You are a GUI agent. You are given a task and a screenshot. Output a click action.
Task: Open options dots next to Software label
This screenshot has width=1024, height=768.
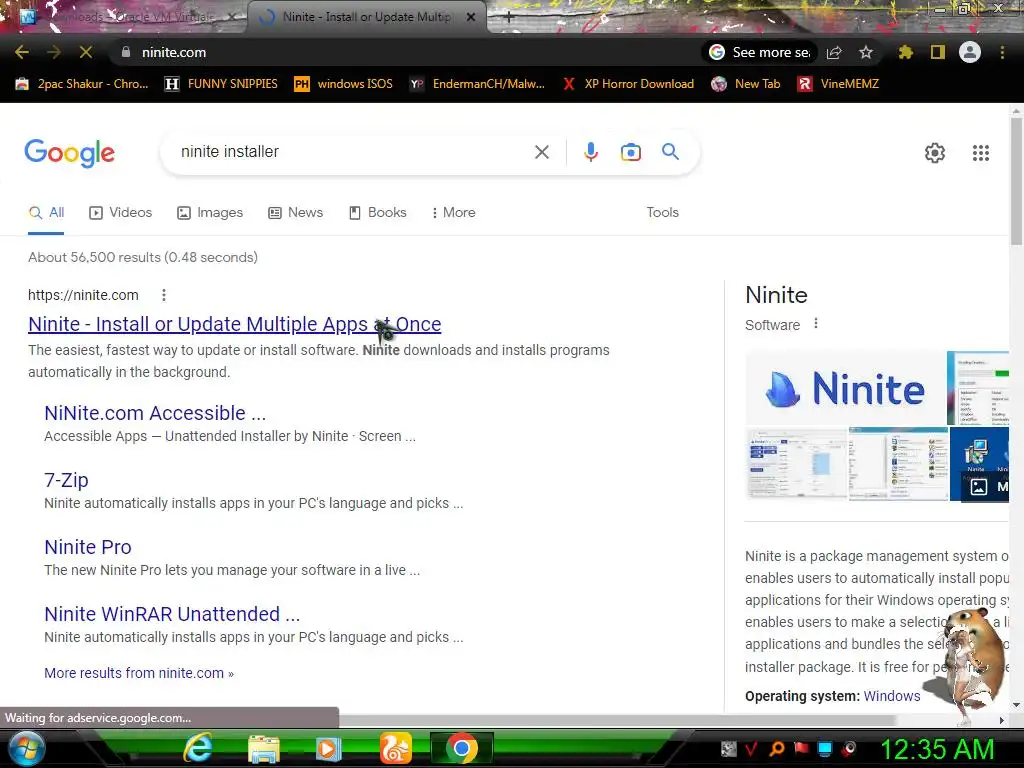pyautogui.click(x=816, y=323)
